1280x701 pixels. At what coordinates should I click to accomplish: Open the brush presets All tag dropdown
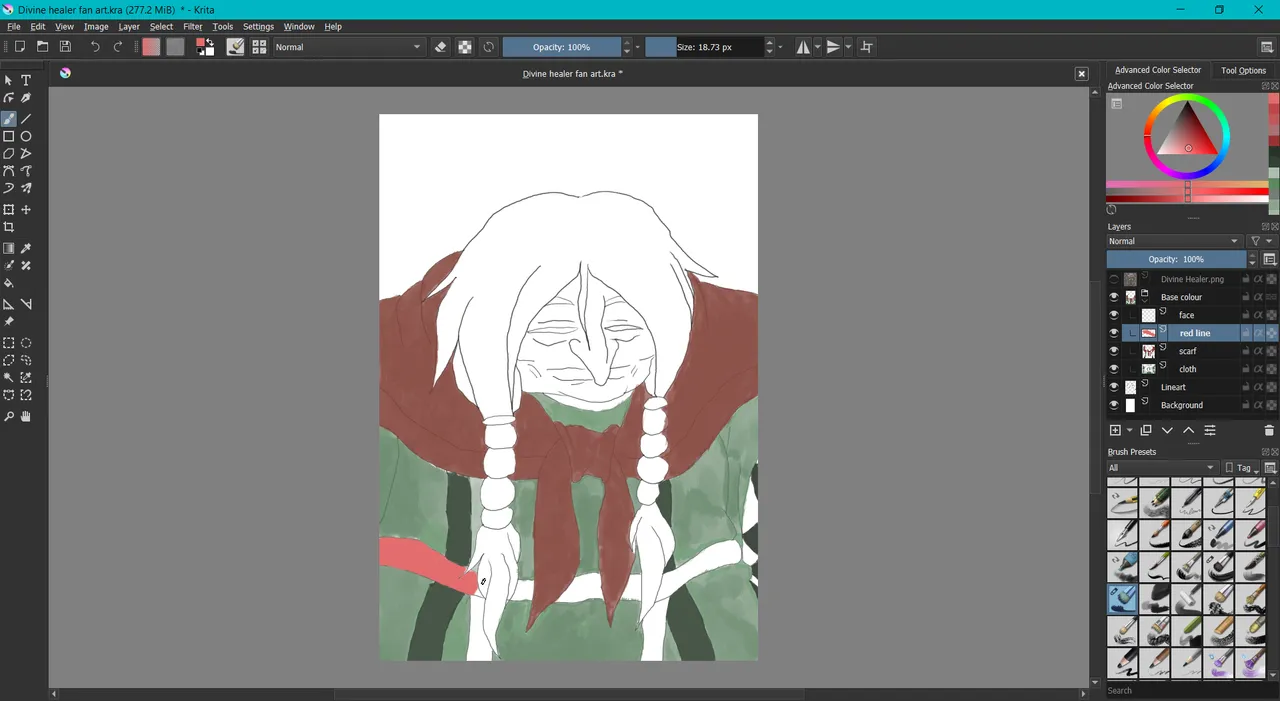(x=1162, y=468)
